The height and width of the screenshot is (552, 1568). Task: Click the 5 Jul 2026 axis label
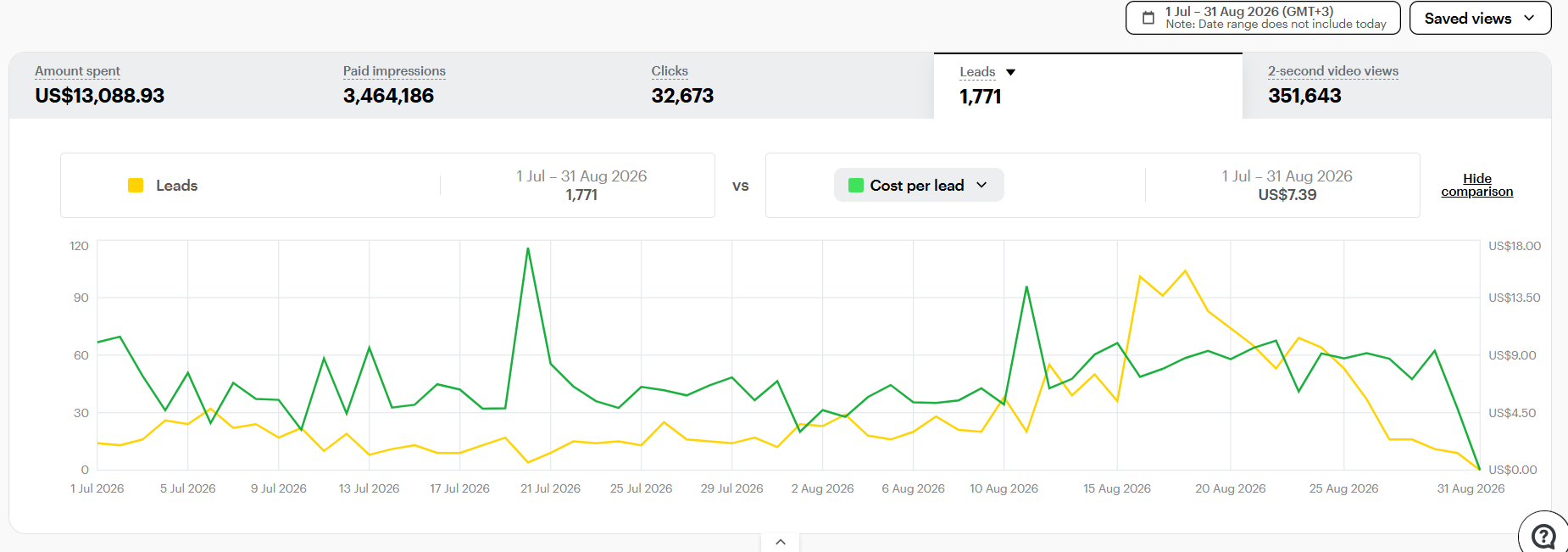(x=188, y=488)
